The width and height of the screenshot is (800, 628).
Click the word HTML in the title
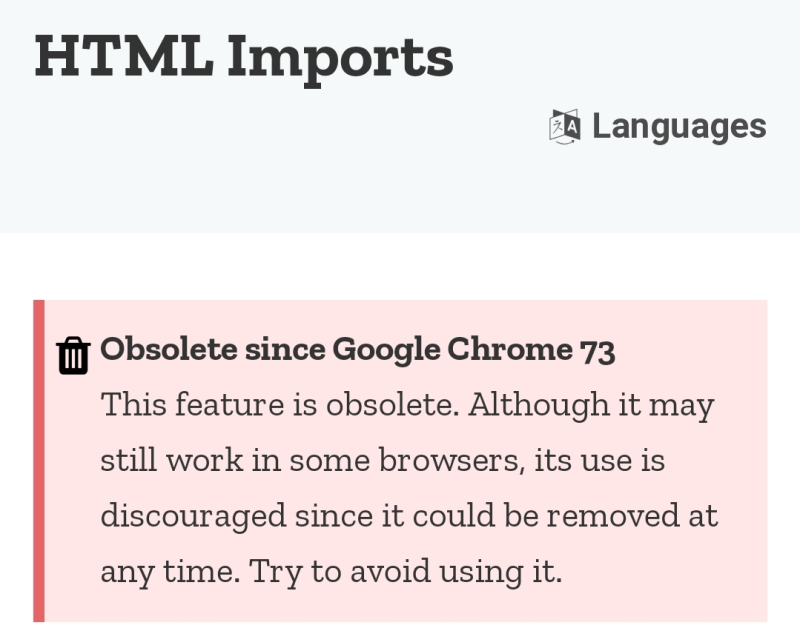point(124,56)
